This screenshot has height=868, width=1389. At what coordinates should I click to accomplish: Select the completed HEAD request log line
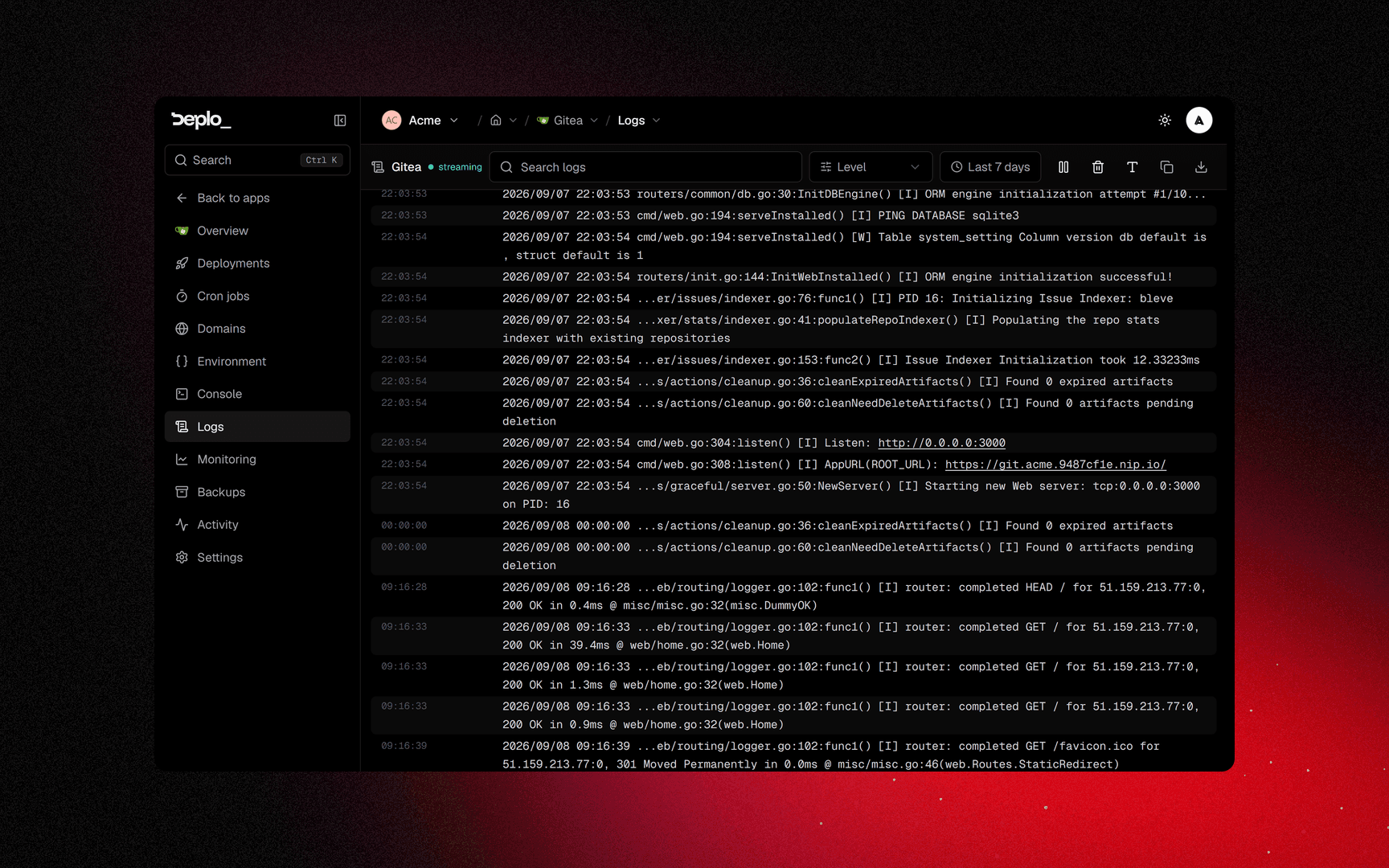pyautogui.click(x=793, y=596)
